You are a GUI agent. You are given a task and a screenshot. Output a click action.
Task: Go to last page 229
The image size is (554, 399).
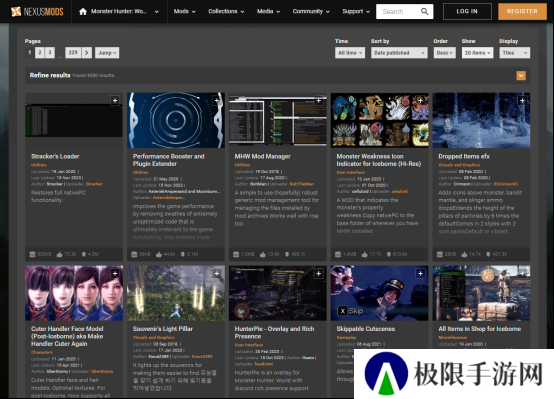coord(73,53)
